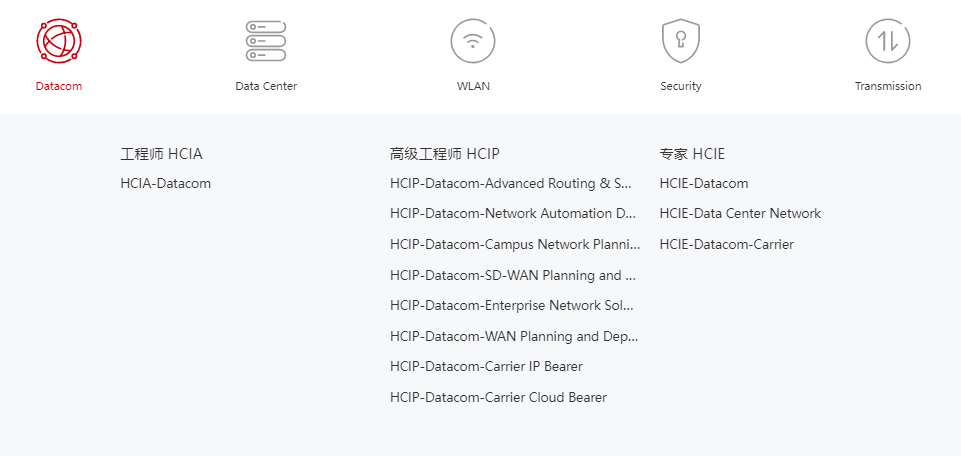Open the HCIE-Data Center Network link
The height and width of the screenshot is (456, 961).
(740, 213)
